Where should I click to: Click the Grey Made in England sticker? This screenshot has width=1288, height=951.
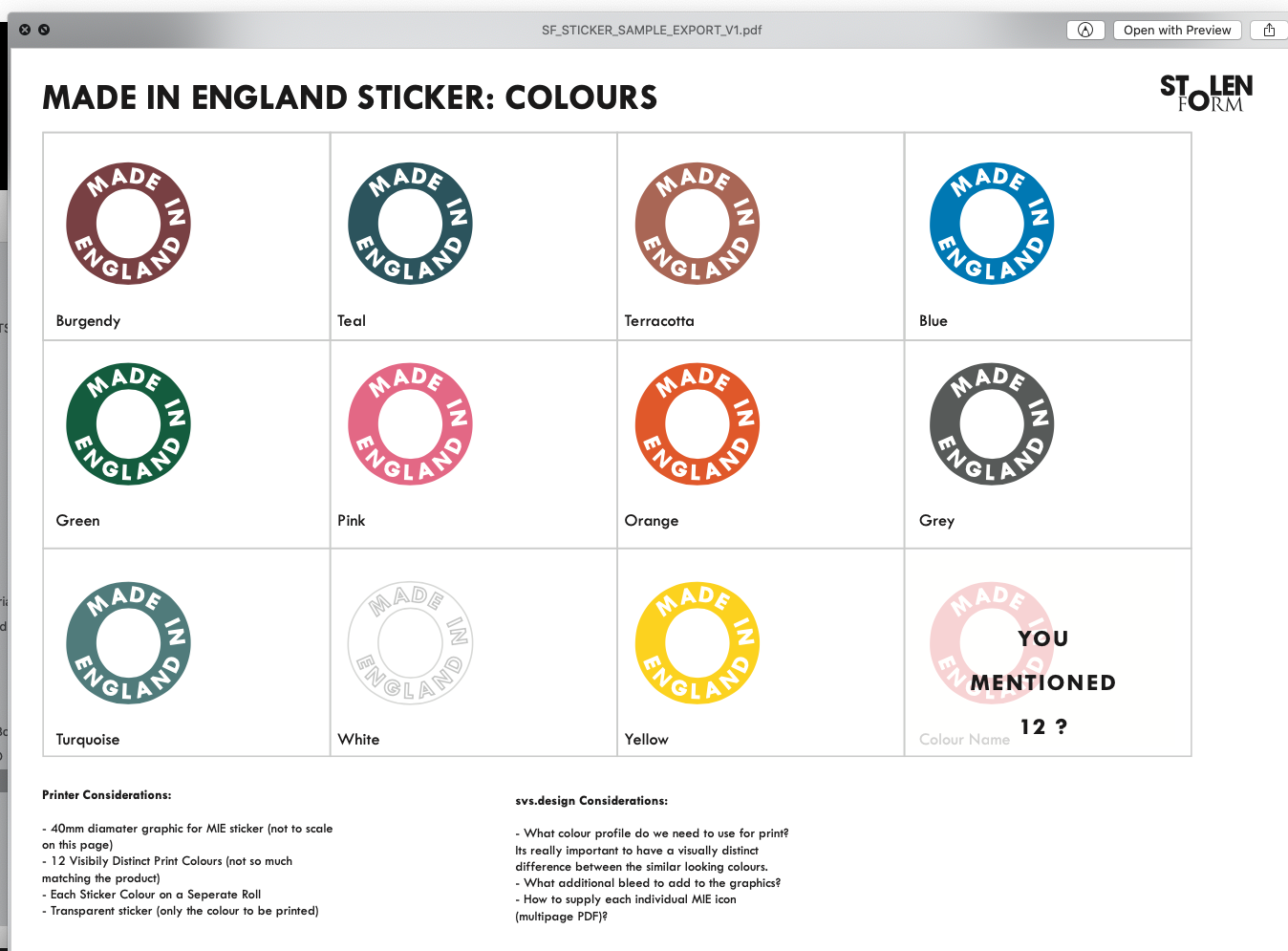coord(992,424)
